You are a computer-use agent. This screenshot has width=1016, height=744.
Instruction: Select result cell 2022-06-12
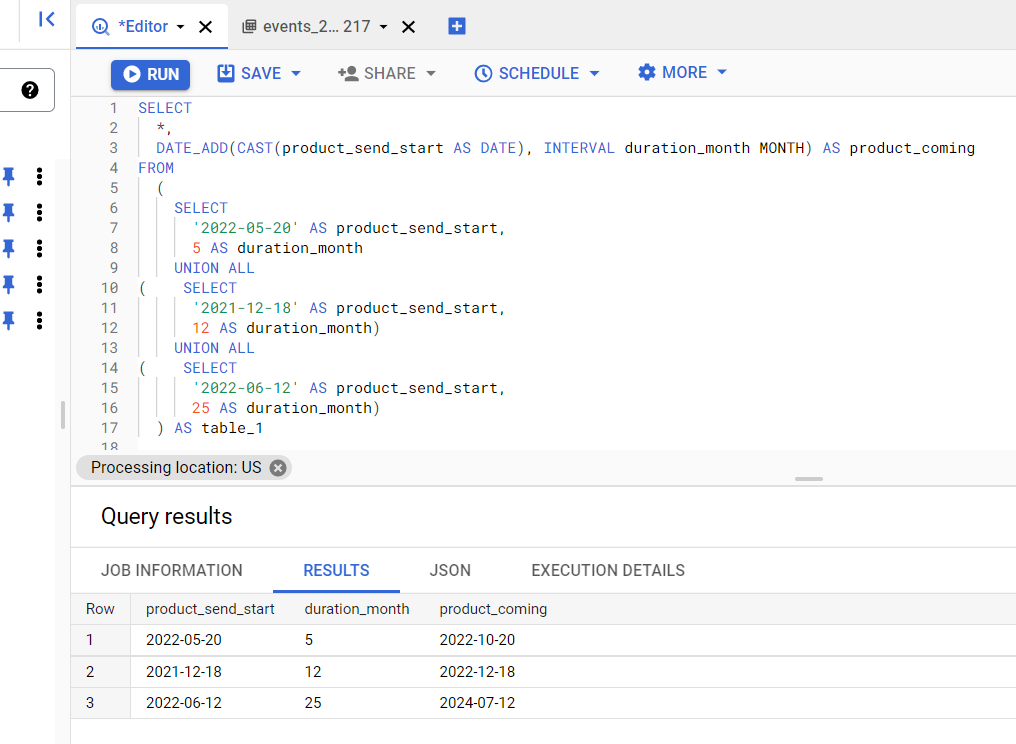[x=183, y=703]
